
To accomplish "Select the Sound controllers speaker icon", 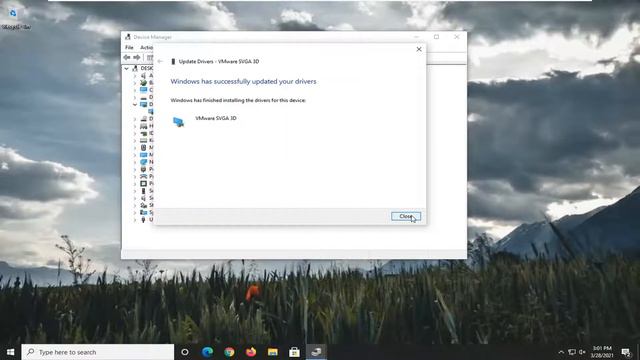I will pos(143,198).
